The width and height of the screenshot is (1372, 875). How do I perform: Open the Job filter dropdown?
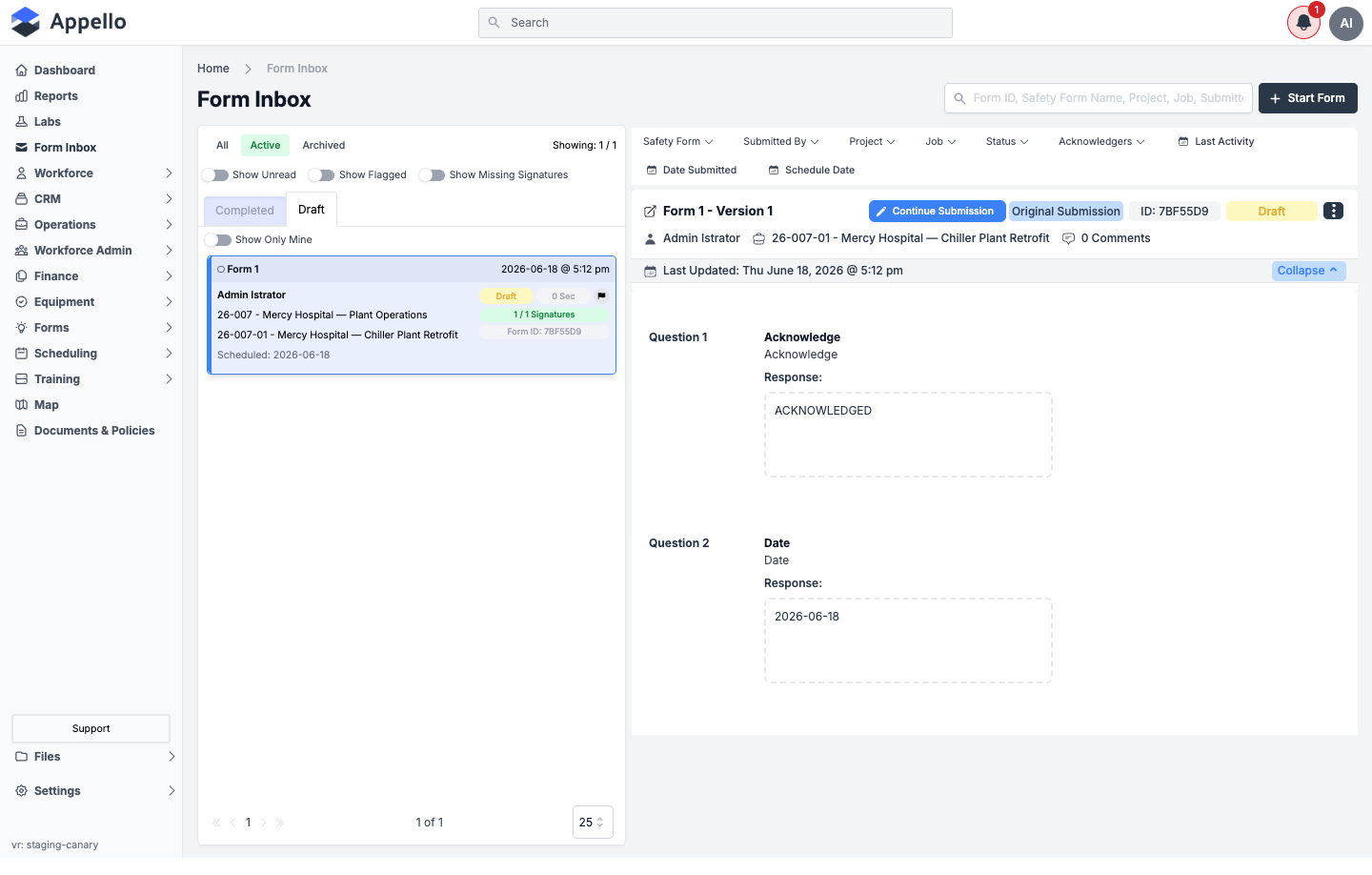click(x=940, y=142)
